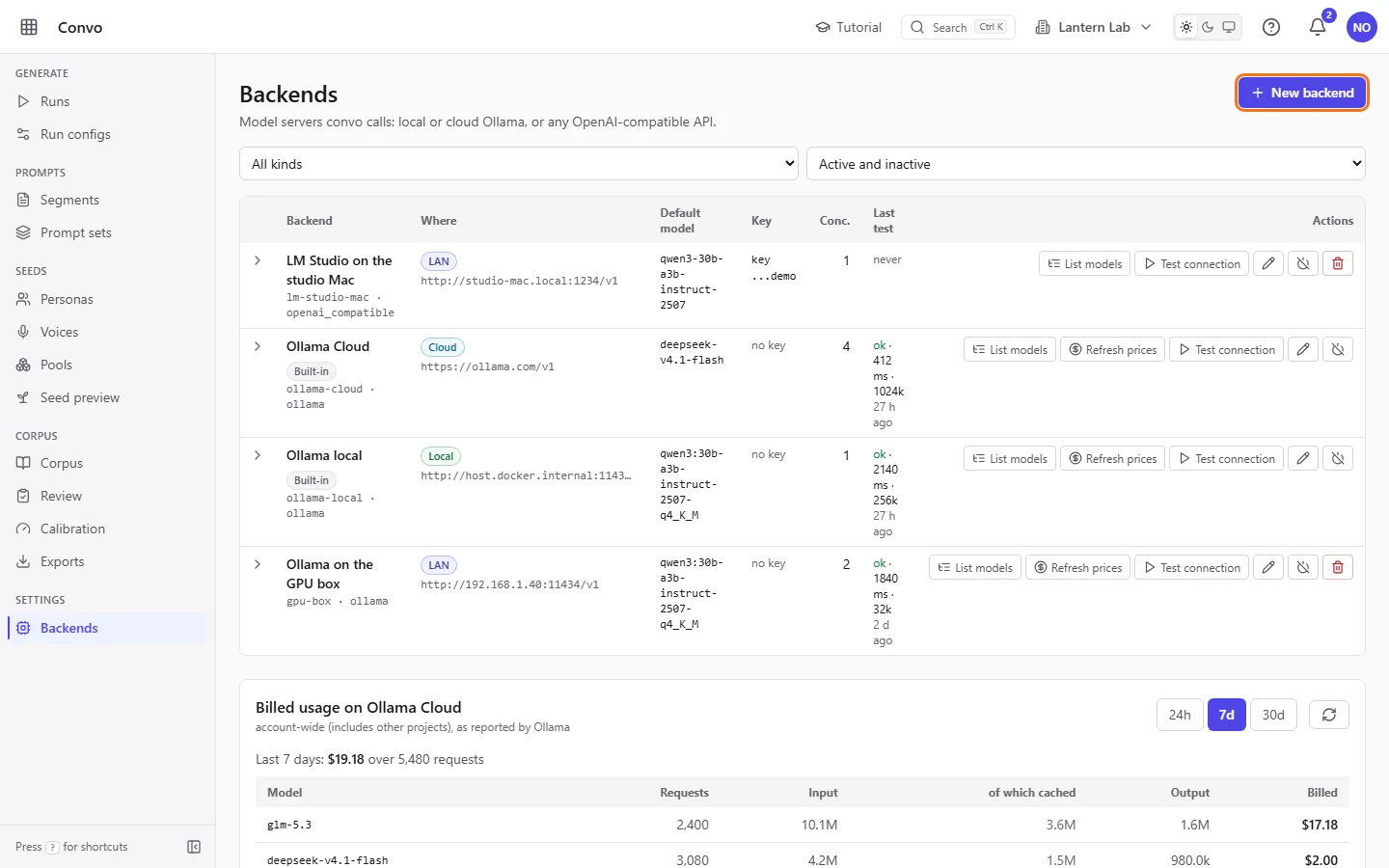The image size is (1389, 868).
Task: Expand the Ollama local row
Action: (x=258, y=455)
